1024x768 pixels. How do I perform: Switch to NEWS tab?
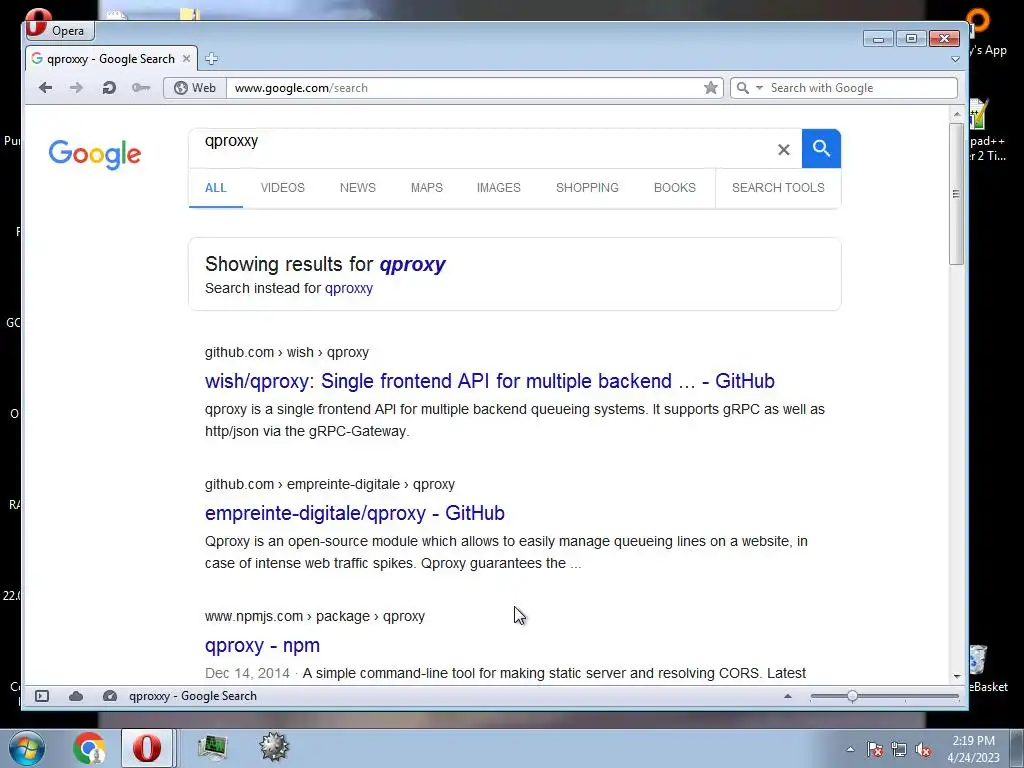click(x=357, y=188)
